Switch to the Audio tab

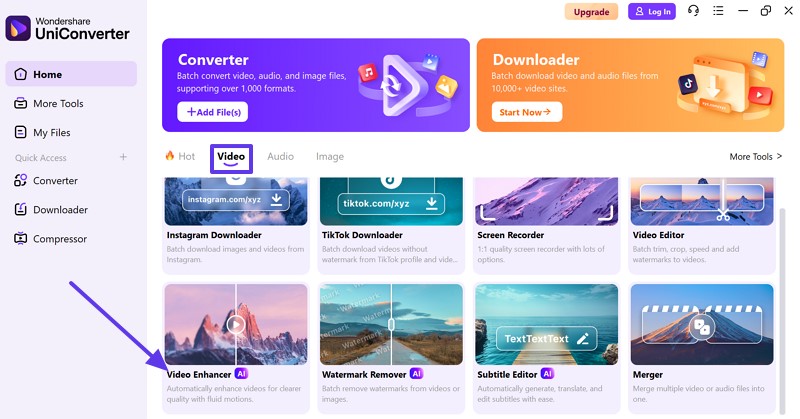pos(281,156)
